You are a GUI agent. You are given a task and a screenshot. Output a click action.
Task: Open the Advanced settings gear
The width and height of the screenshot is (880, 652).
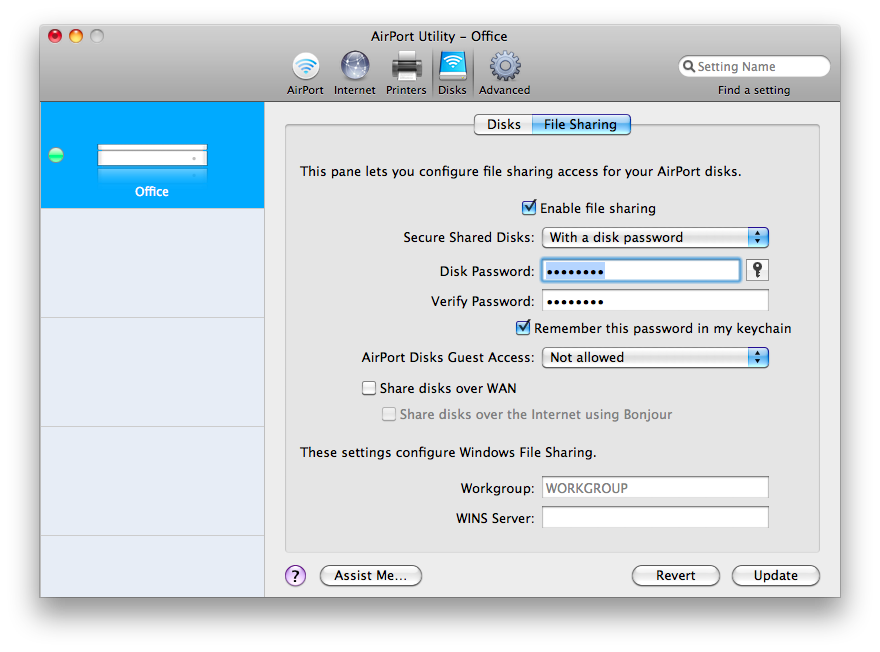pos(505,74)
